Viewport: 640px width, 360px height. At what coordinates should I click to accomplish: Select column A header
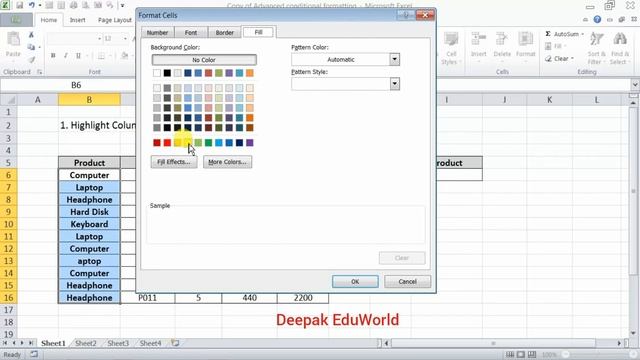point(38,100)
